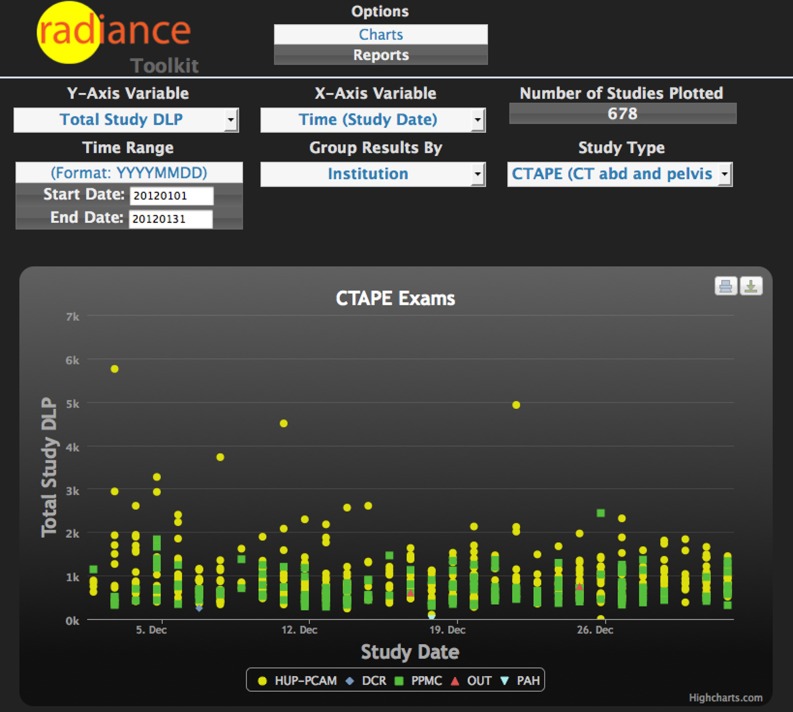Expand the X-Axis Variable dropdown

click(372, 121)
